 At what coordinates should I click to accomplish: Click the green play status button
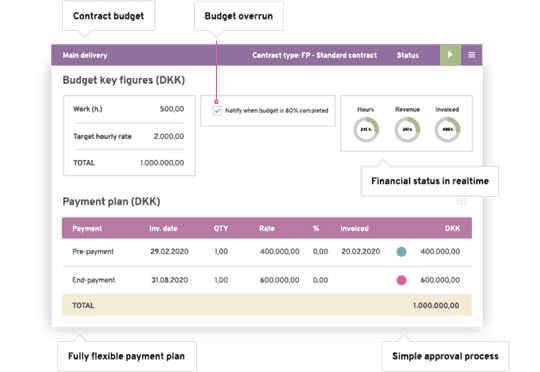tap(450, 55)
